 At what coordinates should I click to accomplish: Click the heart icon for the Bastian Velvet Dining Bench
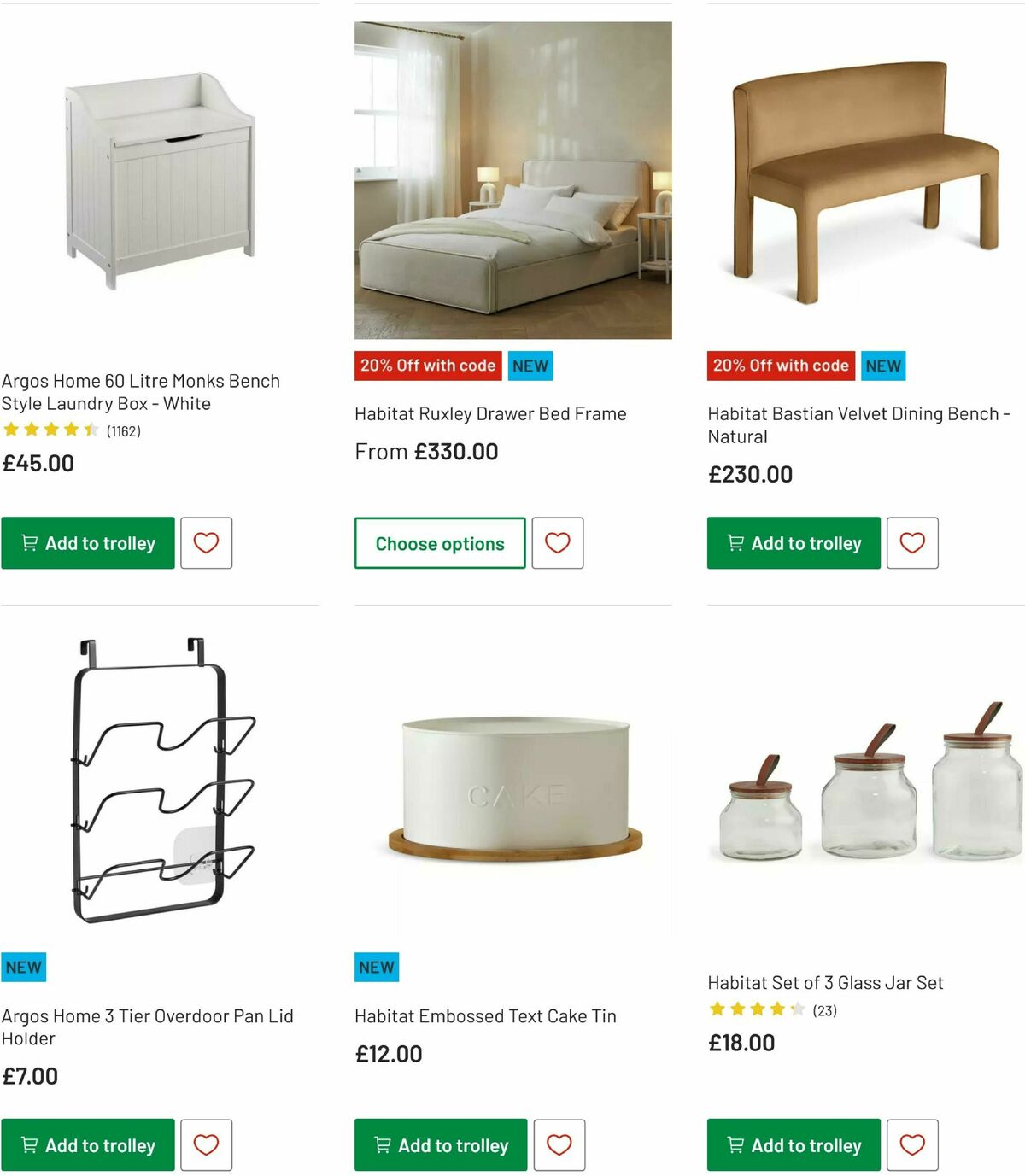pyautogui.click(x=912, y=543)
